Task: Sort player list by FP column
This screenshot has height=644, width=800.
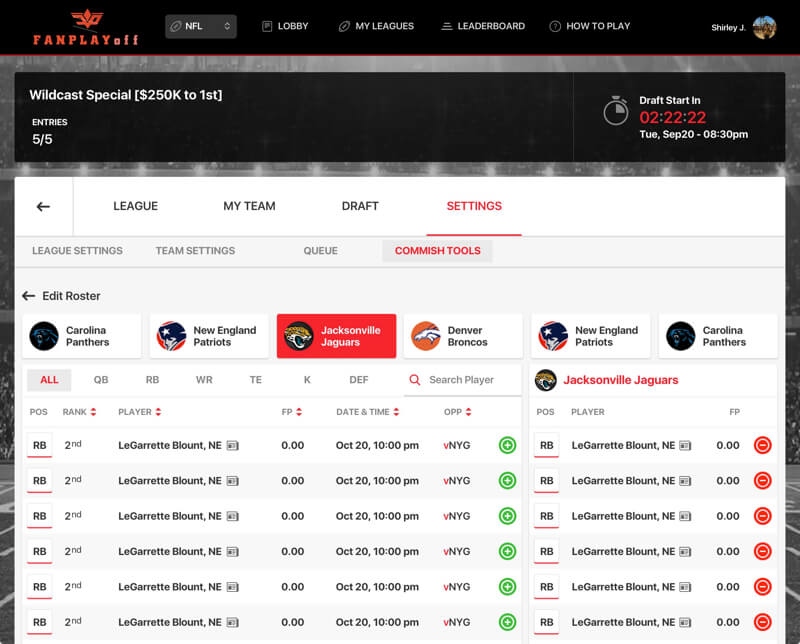Action: (x=291, y=412)
